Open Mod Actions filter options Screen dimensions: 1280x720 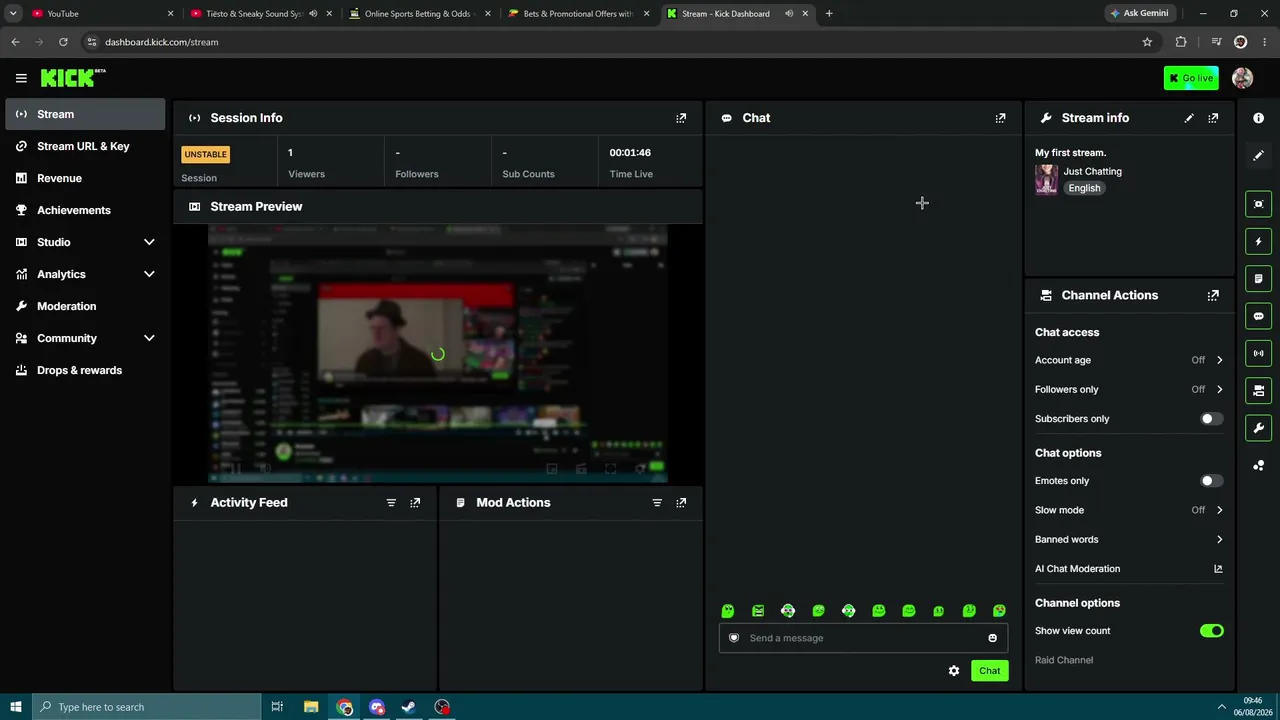point(657,503)
